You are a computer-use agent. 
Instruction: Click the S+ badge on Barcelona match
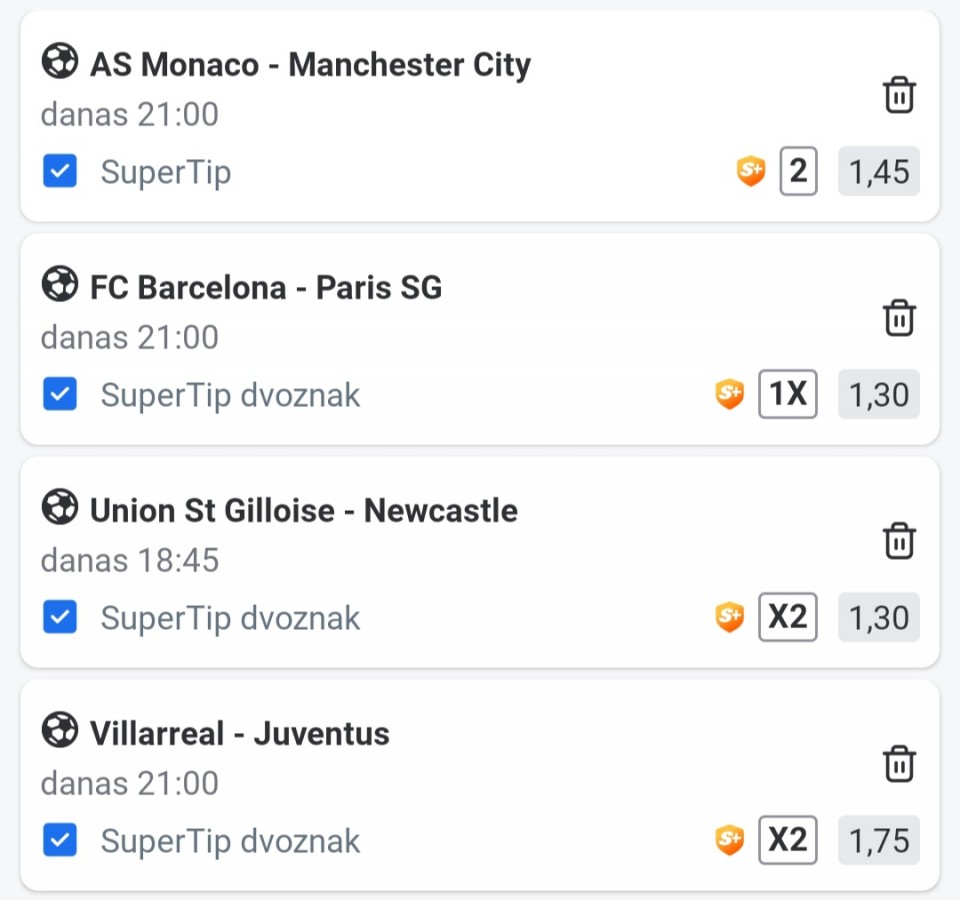pos(730,395)
